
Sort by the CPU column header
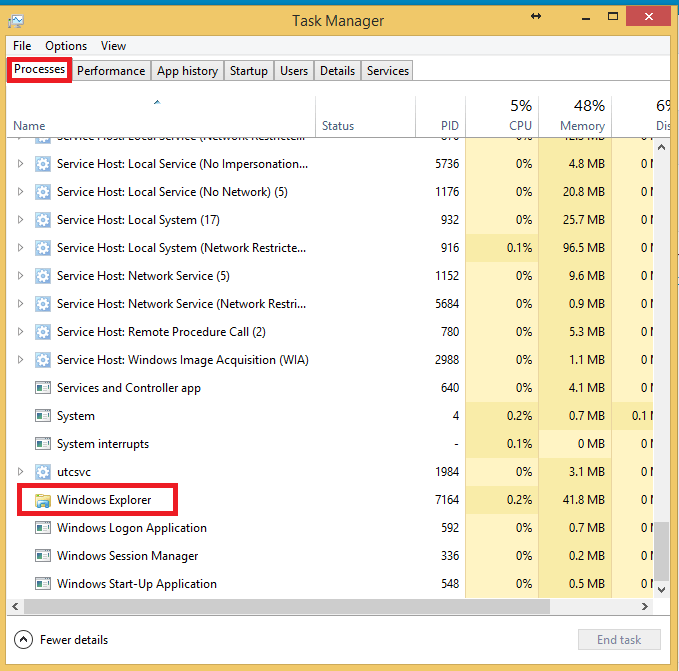pyautogui.click(x=502, y=117)
